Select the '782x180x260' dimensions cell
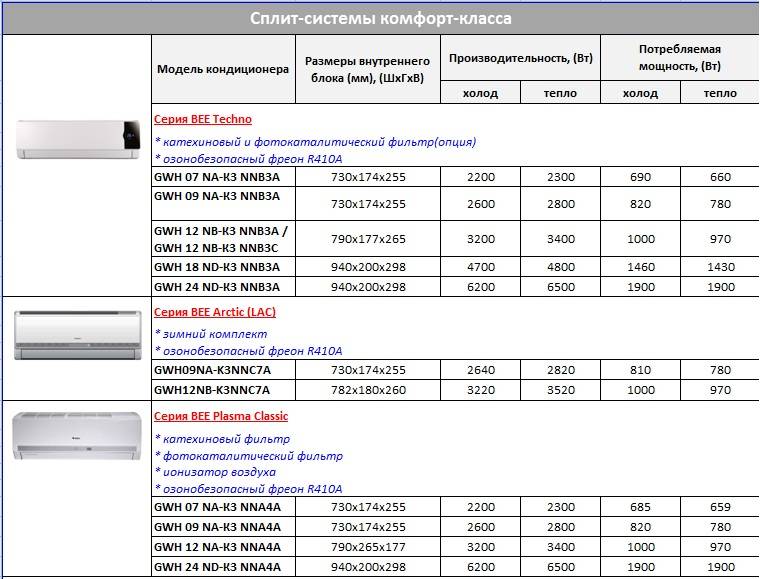The image size is (760, 579). pos(368,390)
